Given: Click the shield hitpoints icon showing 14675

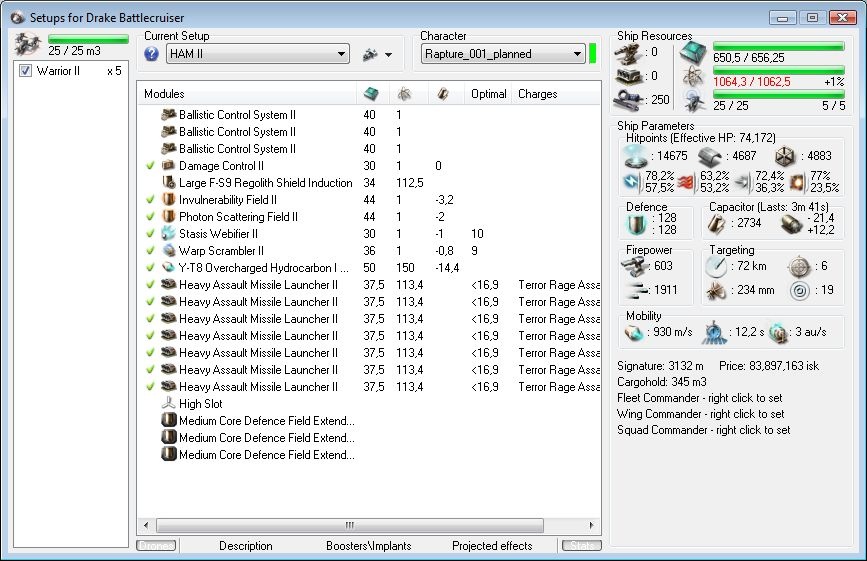Looking at the screenshot, I should pos(635,156).
